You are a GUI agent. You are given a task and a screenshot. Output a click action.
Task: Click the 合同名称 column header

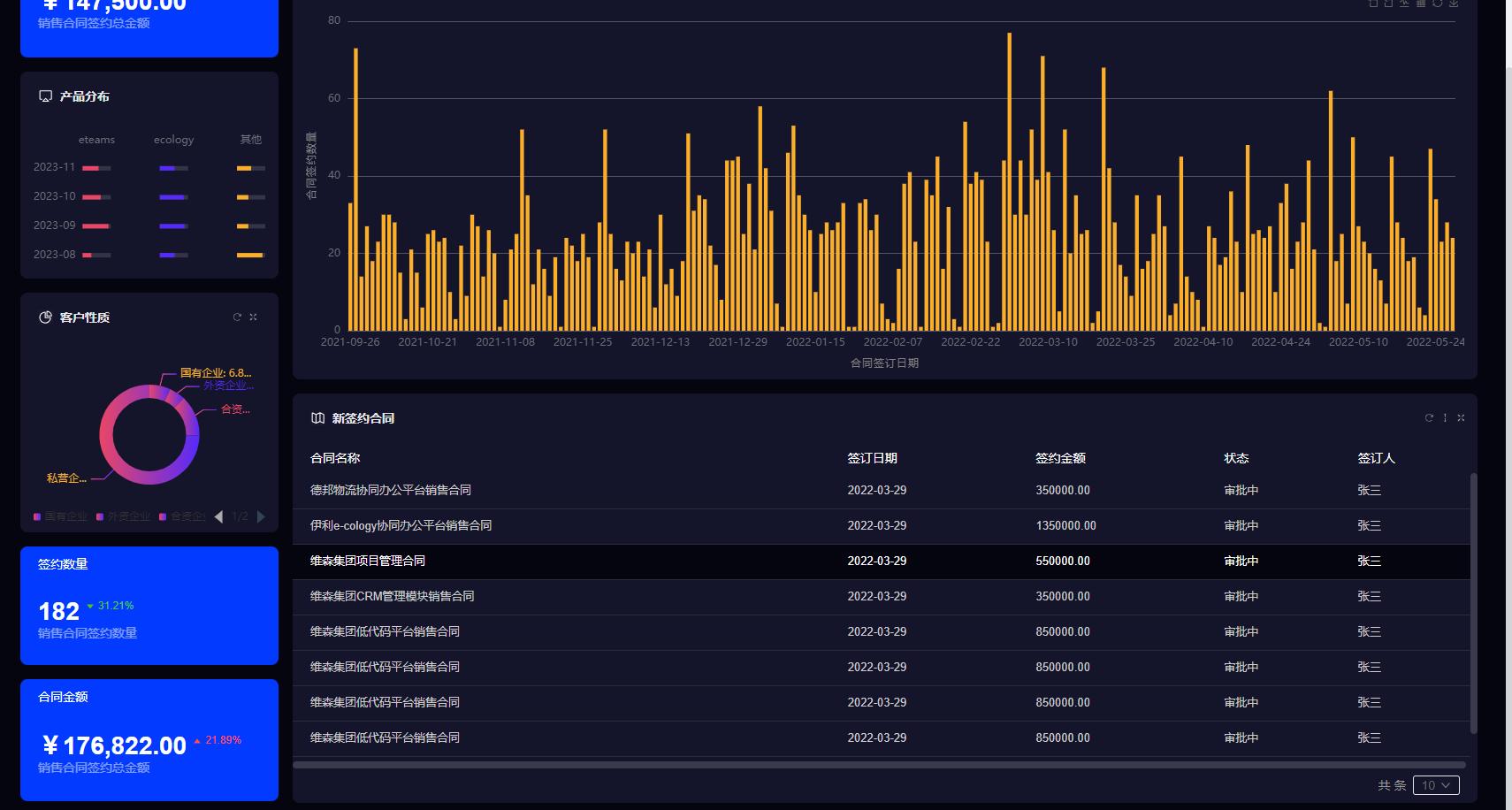pyautogui.click(x=335, y=458)
